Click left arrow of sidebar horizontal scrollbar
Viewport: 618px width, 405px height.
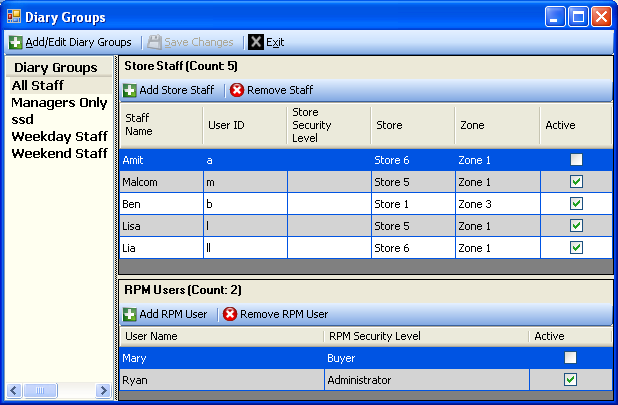click(x=13, y=390)
